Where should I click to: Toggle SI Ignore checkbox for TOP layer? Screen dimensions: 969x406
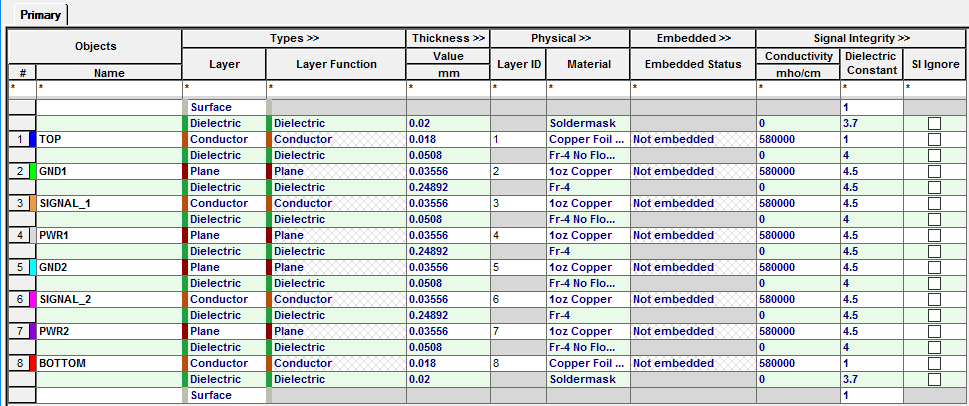tap(934, 140)
